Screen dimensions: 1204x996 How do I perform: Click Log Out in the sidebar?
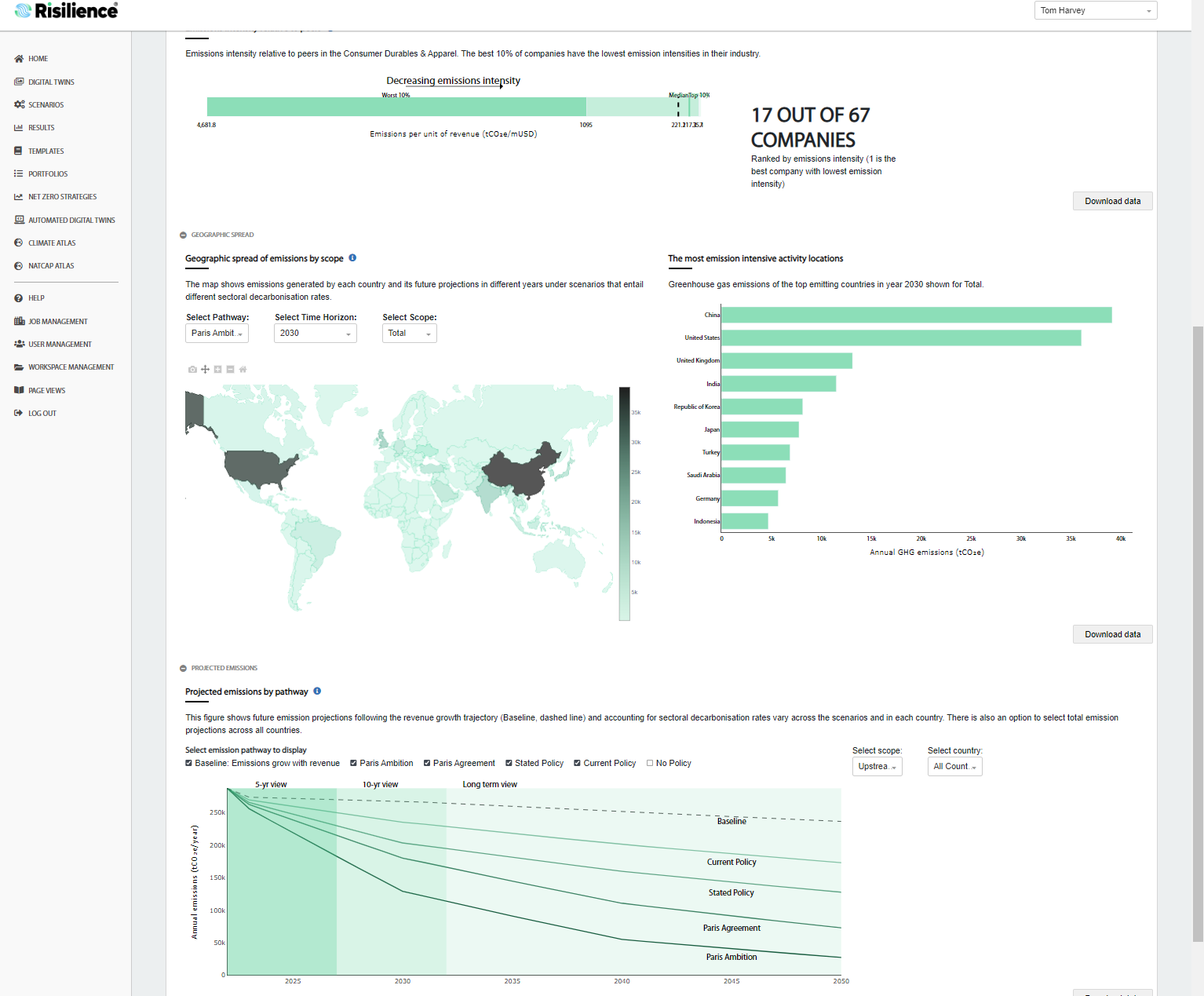tap(42, 414)
